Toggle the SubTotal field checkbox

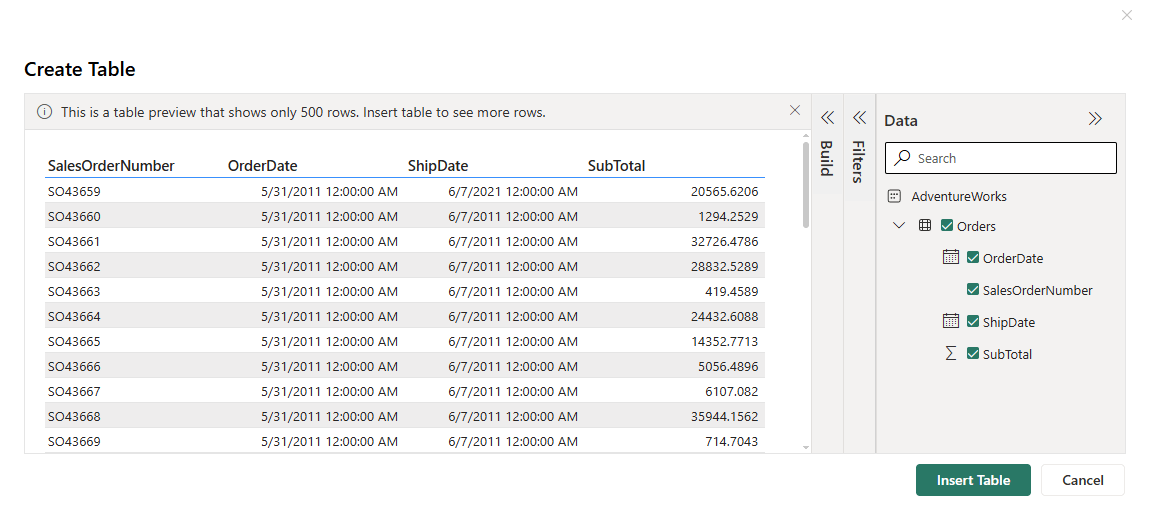pos(973,354)
